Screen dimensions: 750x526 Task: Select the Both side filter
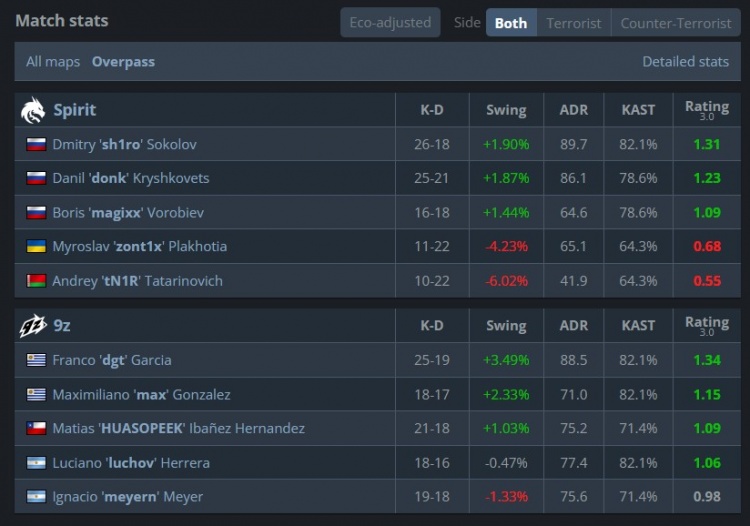click(511, 22)
